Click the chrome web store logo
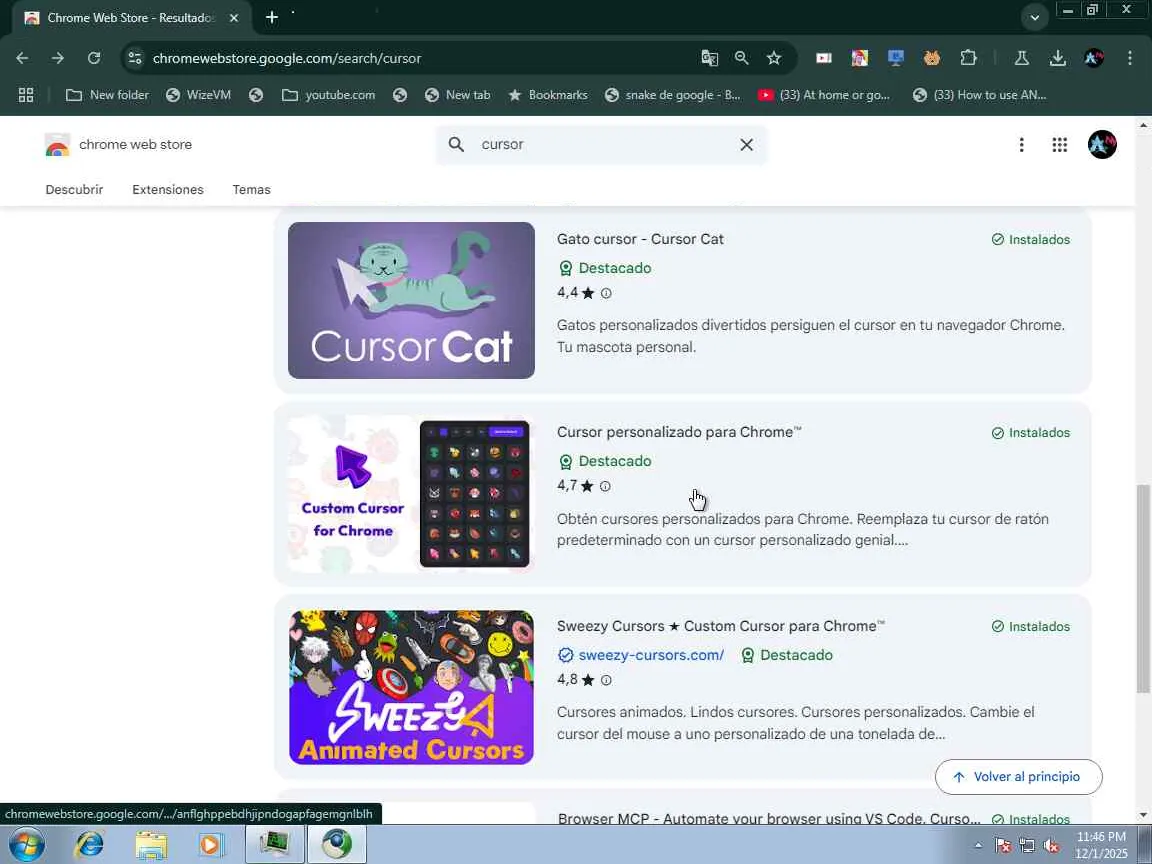This screenshot has height=864, width=1152. [118, 145]
